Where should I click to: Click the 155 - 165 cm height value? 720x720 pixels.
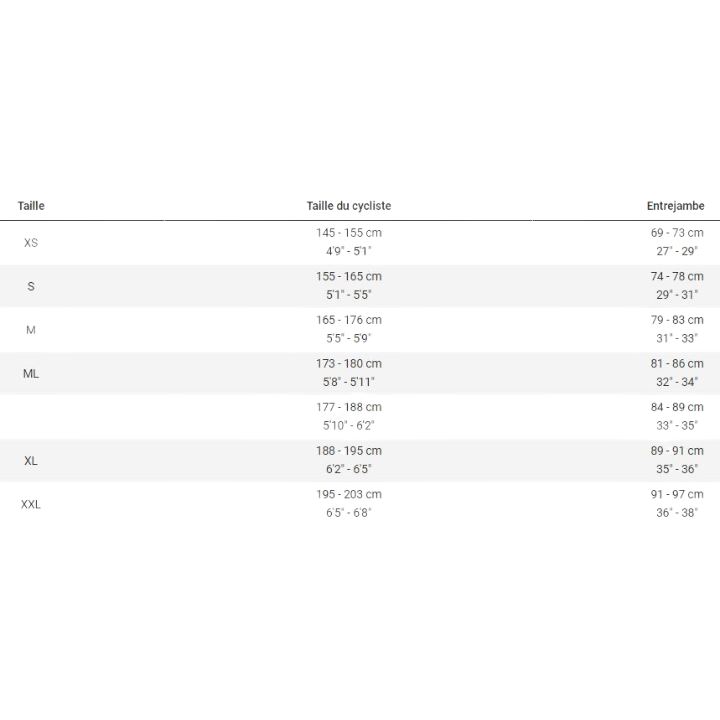point(349,277)
